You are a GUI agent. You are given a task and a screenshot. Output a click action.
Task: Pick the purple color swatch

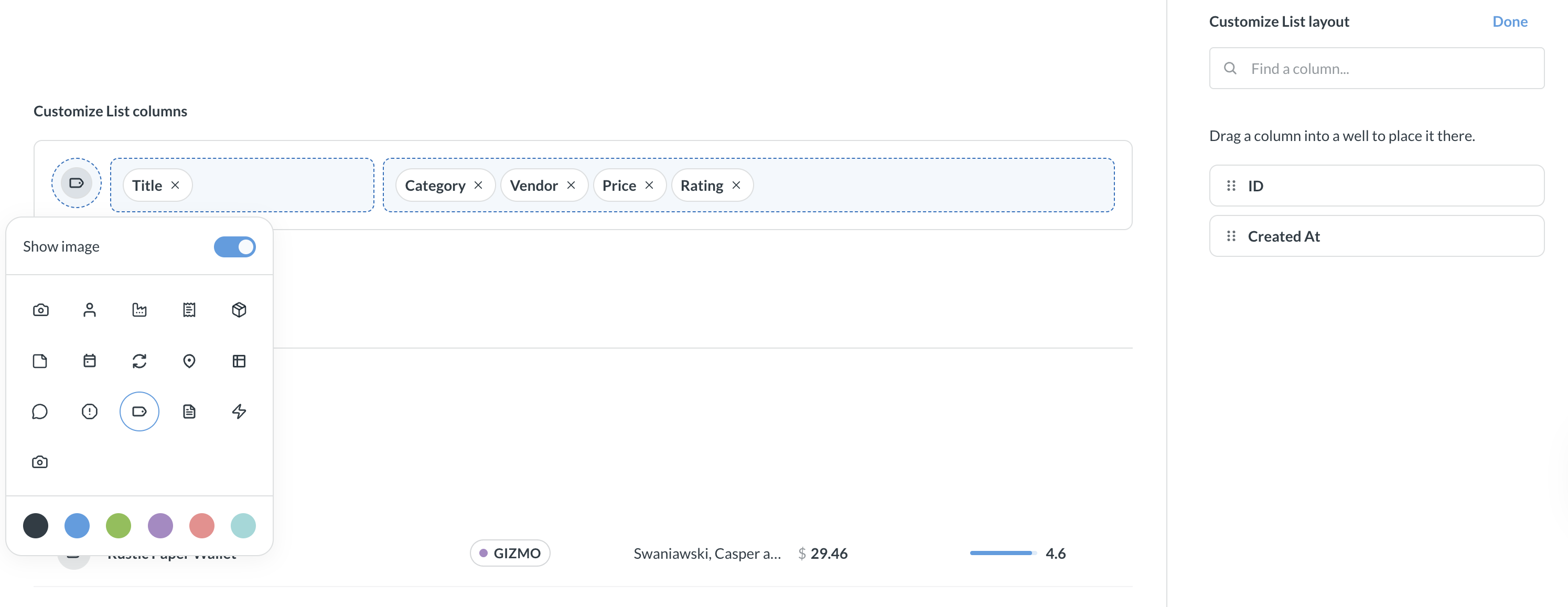[160, 526]
